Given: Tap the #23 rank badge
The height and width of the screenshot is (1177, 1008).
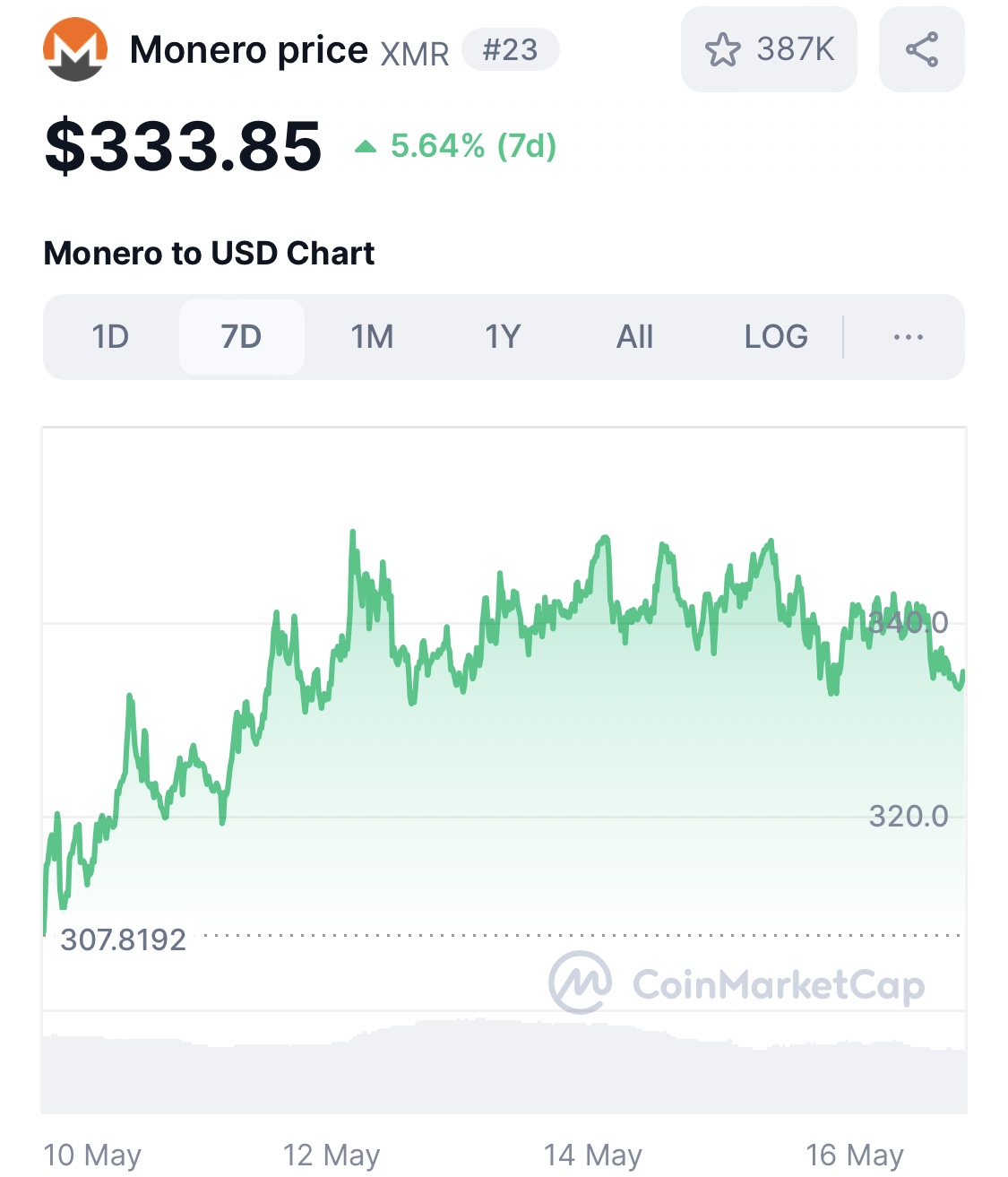Looking at the screenshot, I should click(x=511, y=49).
